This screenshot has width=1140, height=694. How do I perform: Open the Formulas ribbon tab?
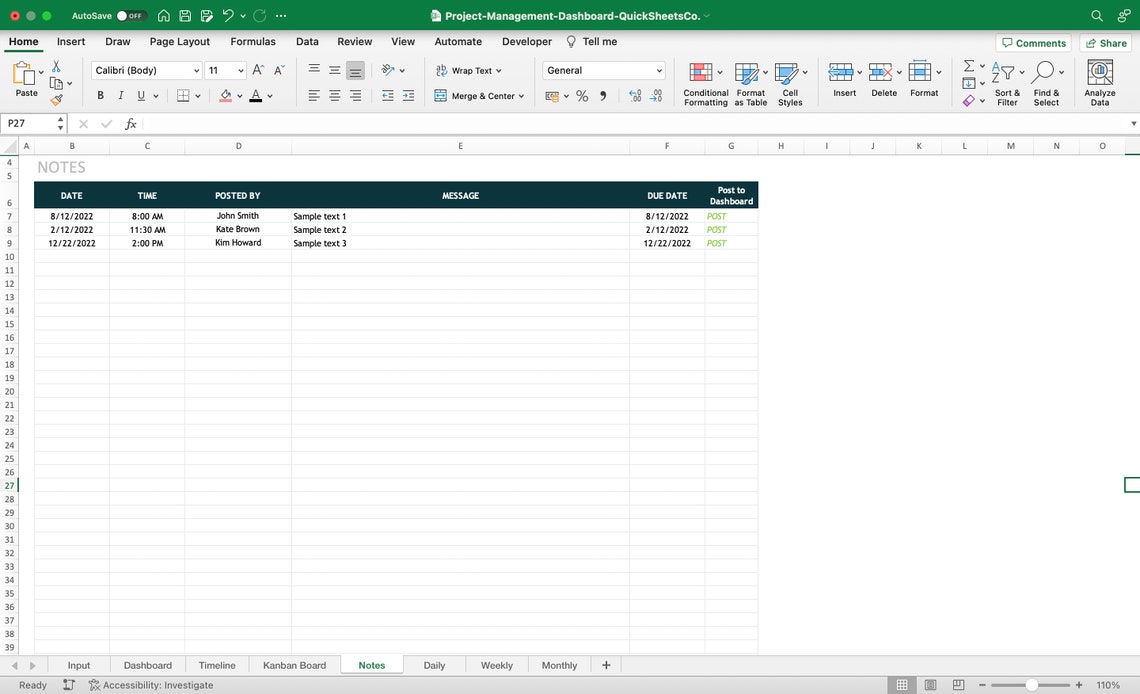tap(252, 41)
